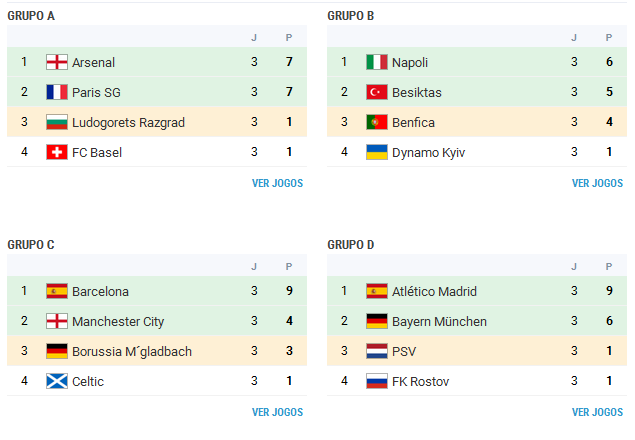The height and width of the screenshot is (440, 635).
Task: Click the Turkey flag next to Besiktas
Action: point(377,92)
